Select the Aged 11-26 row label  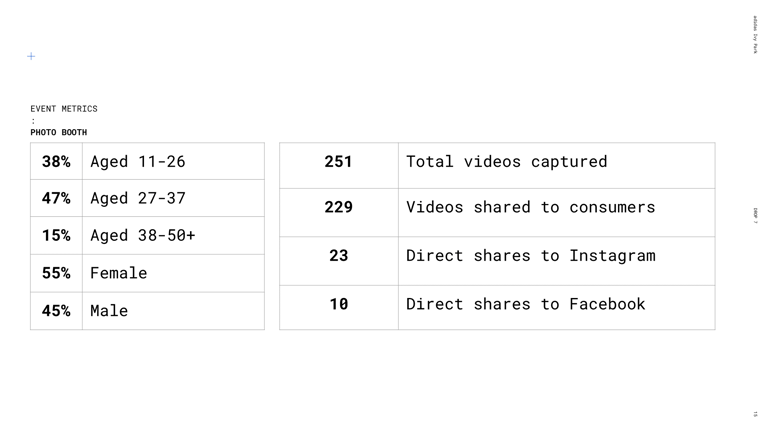(x=138, y=162)
